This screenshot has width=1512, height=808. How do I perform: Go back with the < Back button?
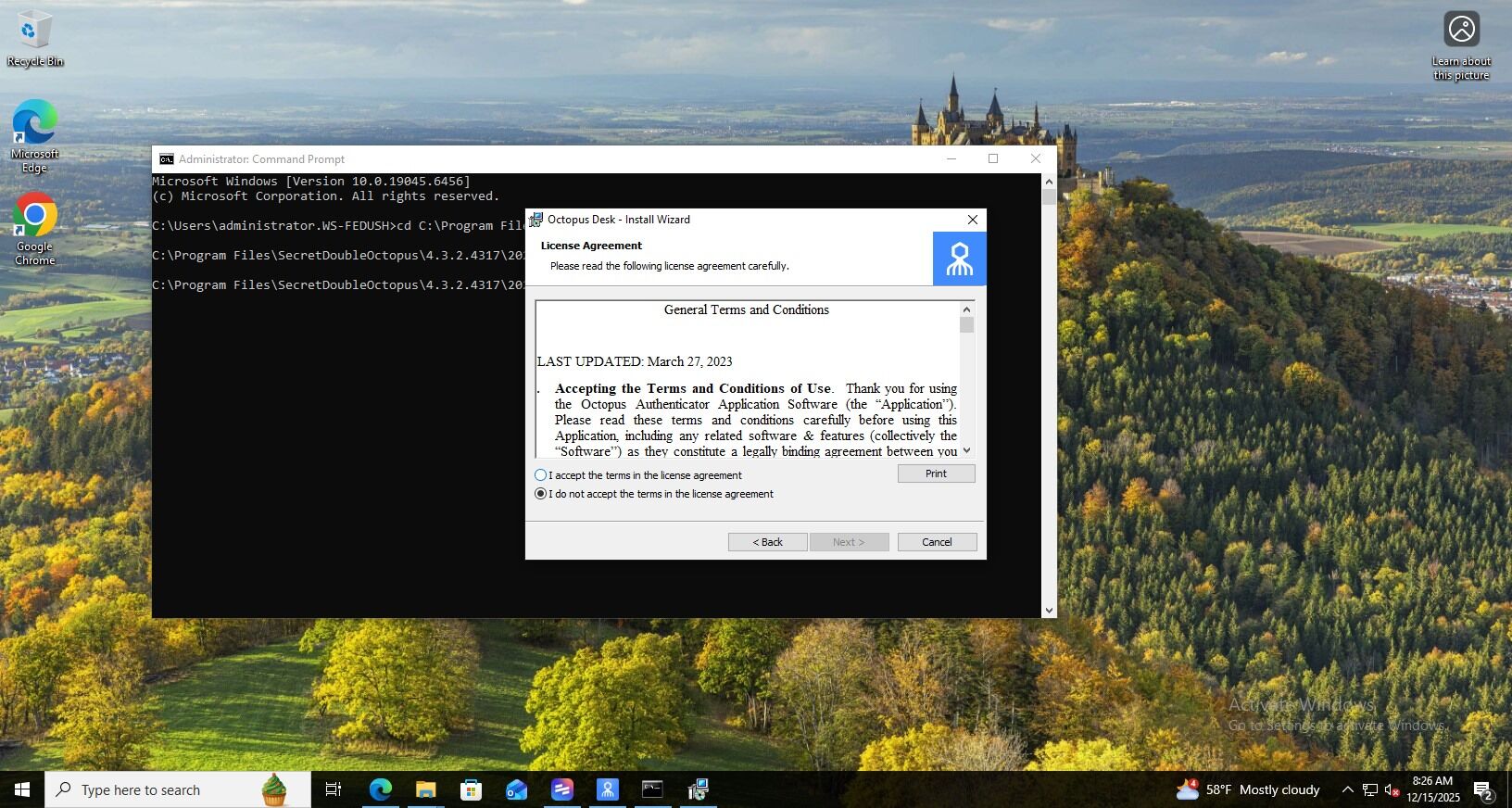(767, 542)
